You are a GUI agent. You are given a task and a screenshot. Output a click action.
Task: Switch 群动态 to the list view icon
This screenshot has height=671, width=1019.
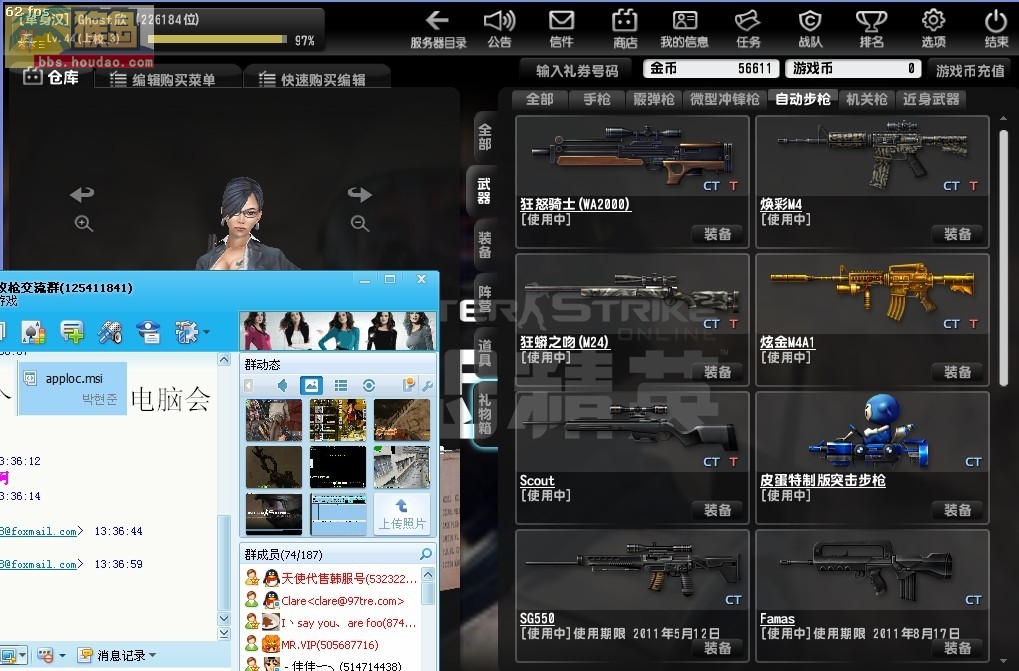341,386
